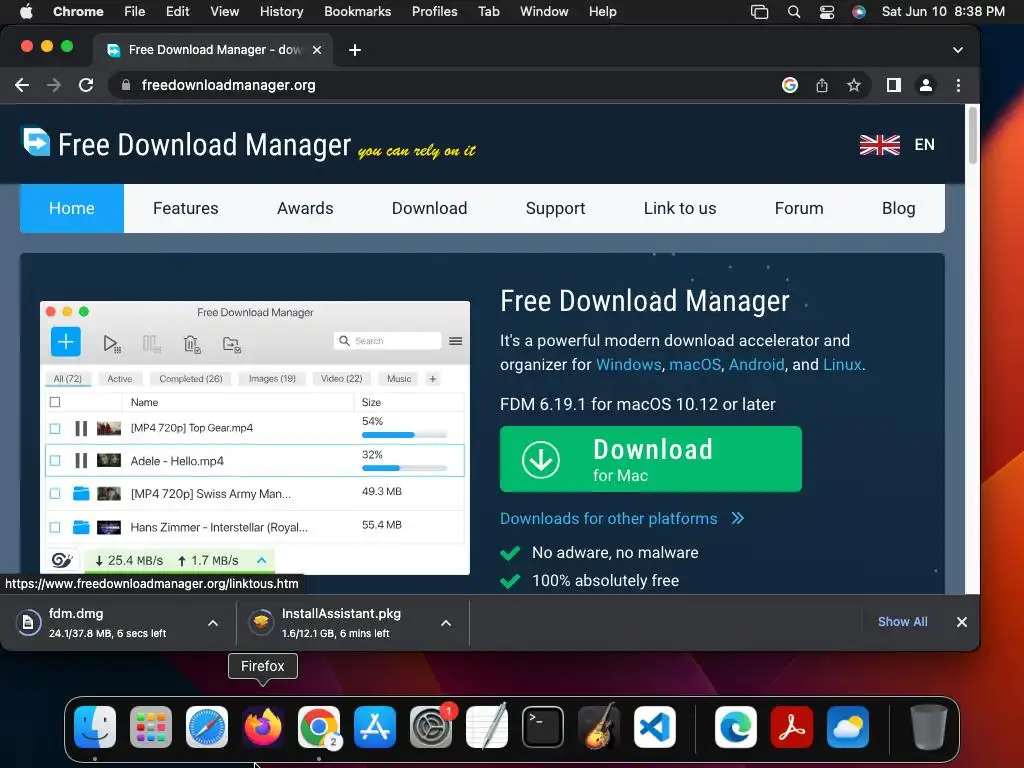Screen dimensions: 1024x768
Task: Toggle the Chrome side panel icon
Action: tap(893, 85)
